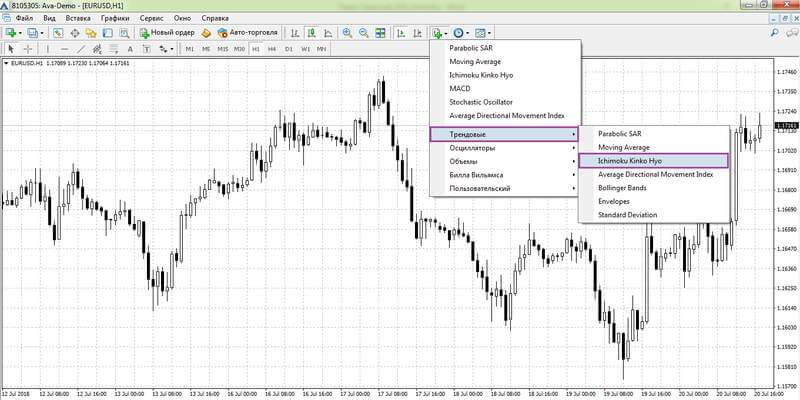Switch timeframe to M15
The height and width of the screenshot is (400, 800).
pos(223,49)
